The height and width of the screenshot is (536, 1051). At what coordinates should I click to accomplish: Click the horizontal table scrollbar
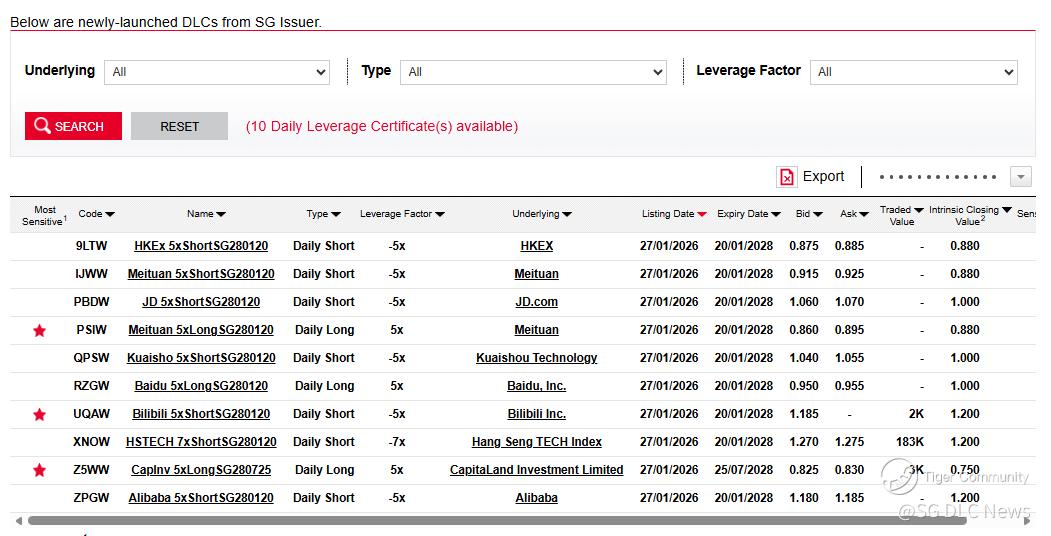(x=500, y=520)
